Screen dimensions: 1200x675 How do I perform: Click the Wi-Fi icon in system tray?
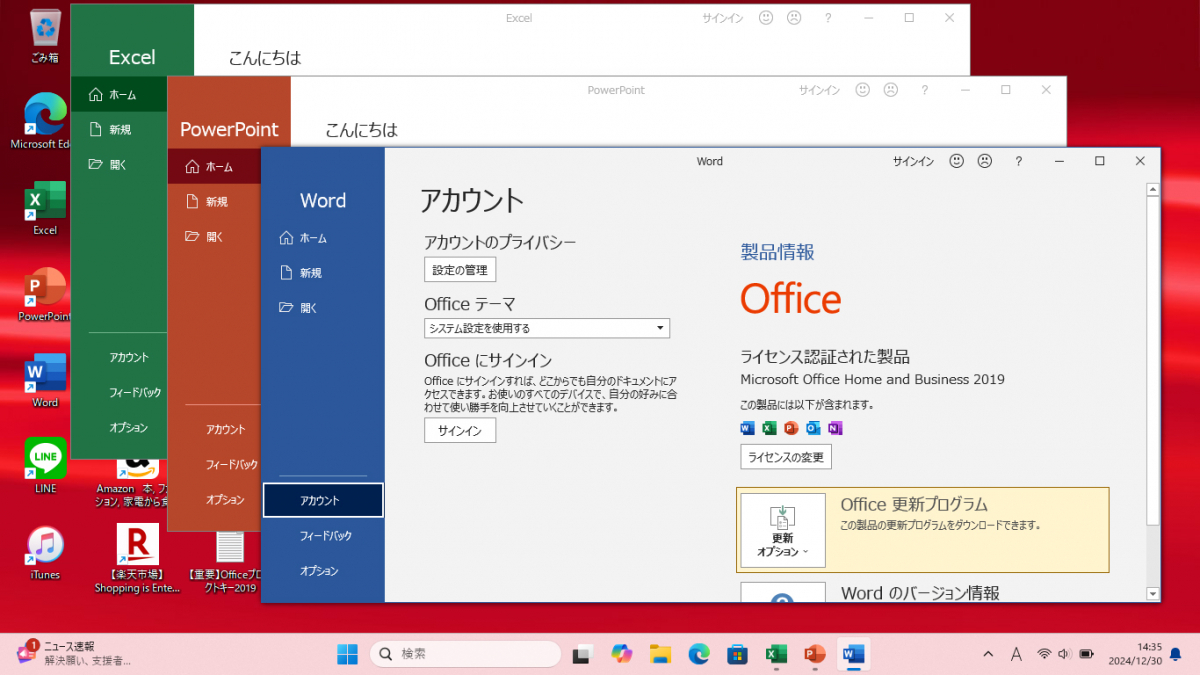(1044, 654)
